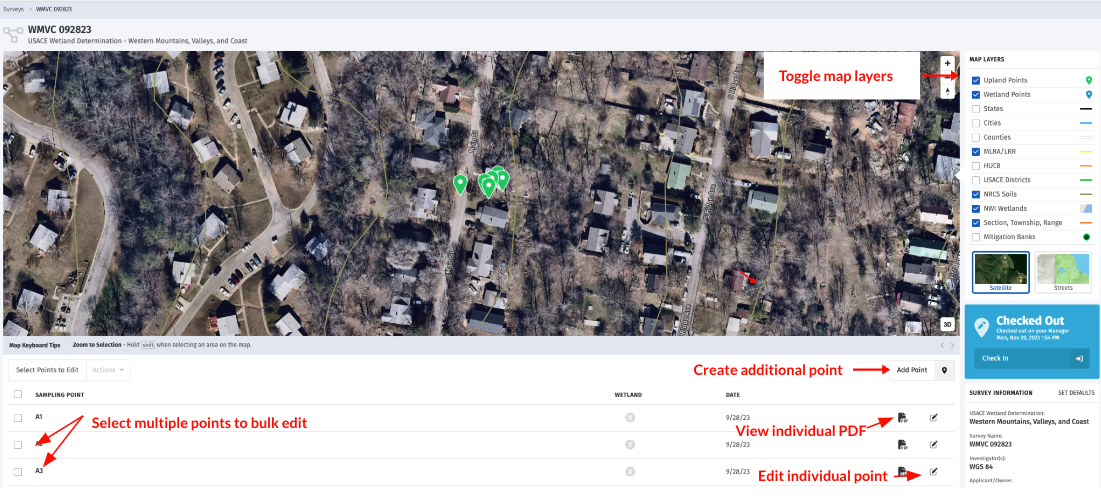Reset the map compass bearing
The image size is (1101, 499).
pyautogui.click(x=947, y=90)
